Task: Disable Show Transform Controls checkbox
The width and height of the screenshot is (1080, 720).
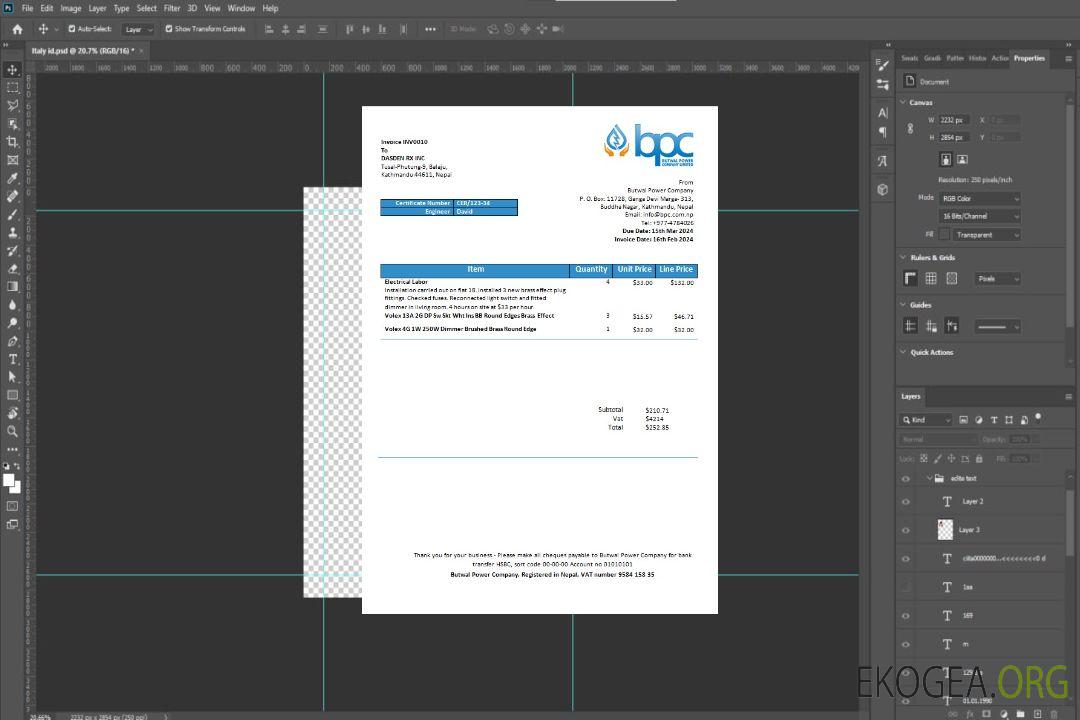Action: click(x=169, y=29)
